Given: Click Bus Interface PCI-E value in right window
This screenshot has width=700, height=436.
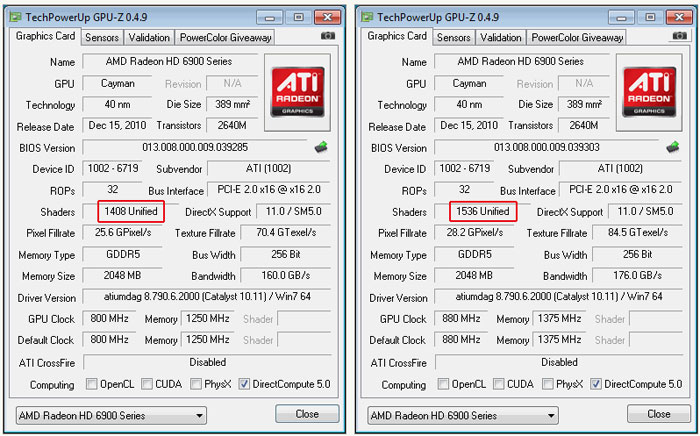Looking at the screenshot, I should pos(621,190).
